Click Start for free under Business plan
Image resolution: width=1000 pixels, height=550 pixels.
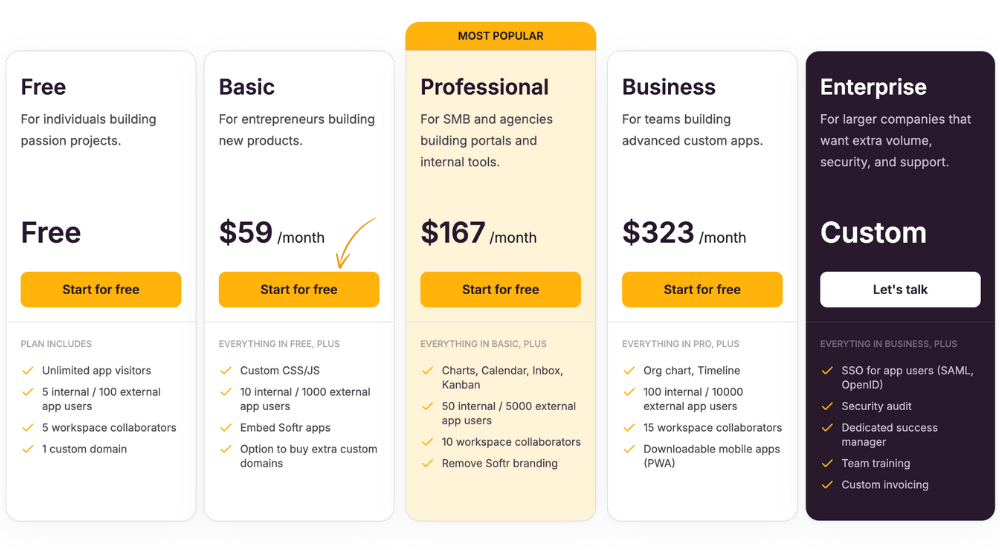702,290
